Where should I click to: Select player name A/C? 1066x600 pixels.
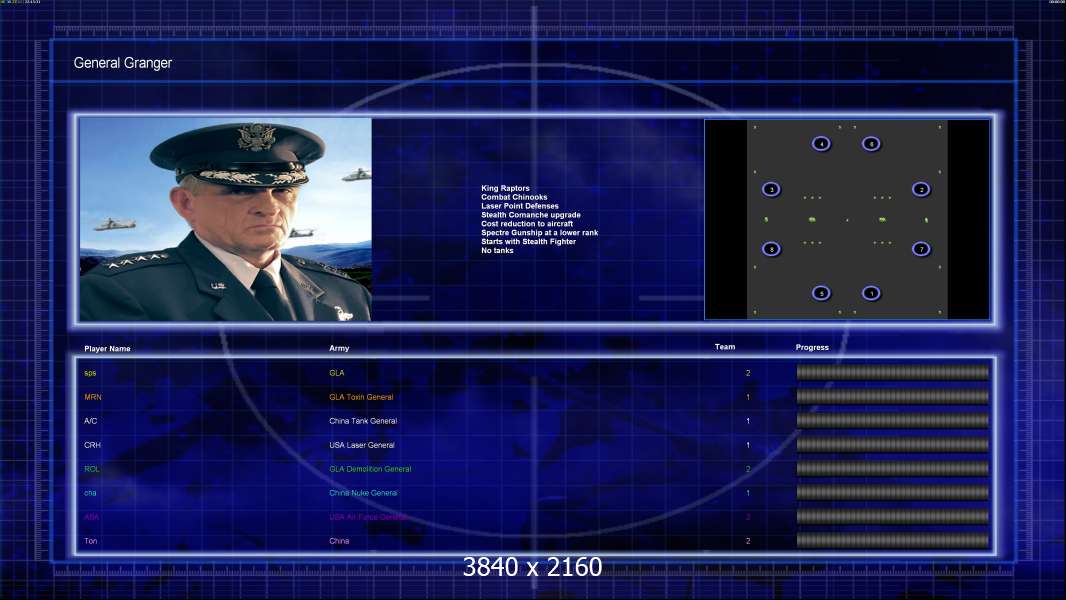(90, 421)
